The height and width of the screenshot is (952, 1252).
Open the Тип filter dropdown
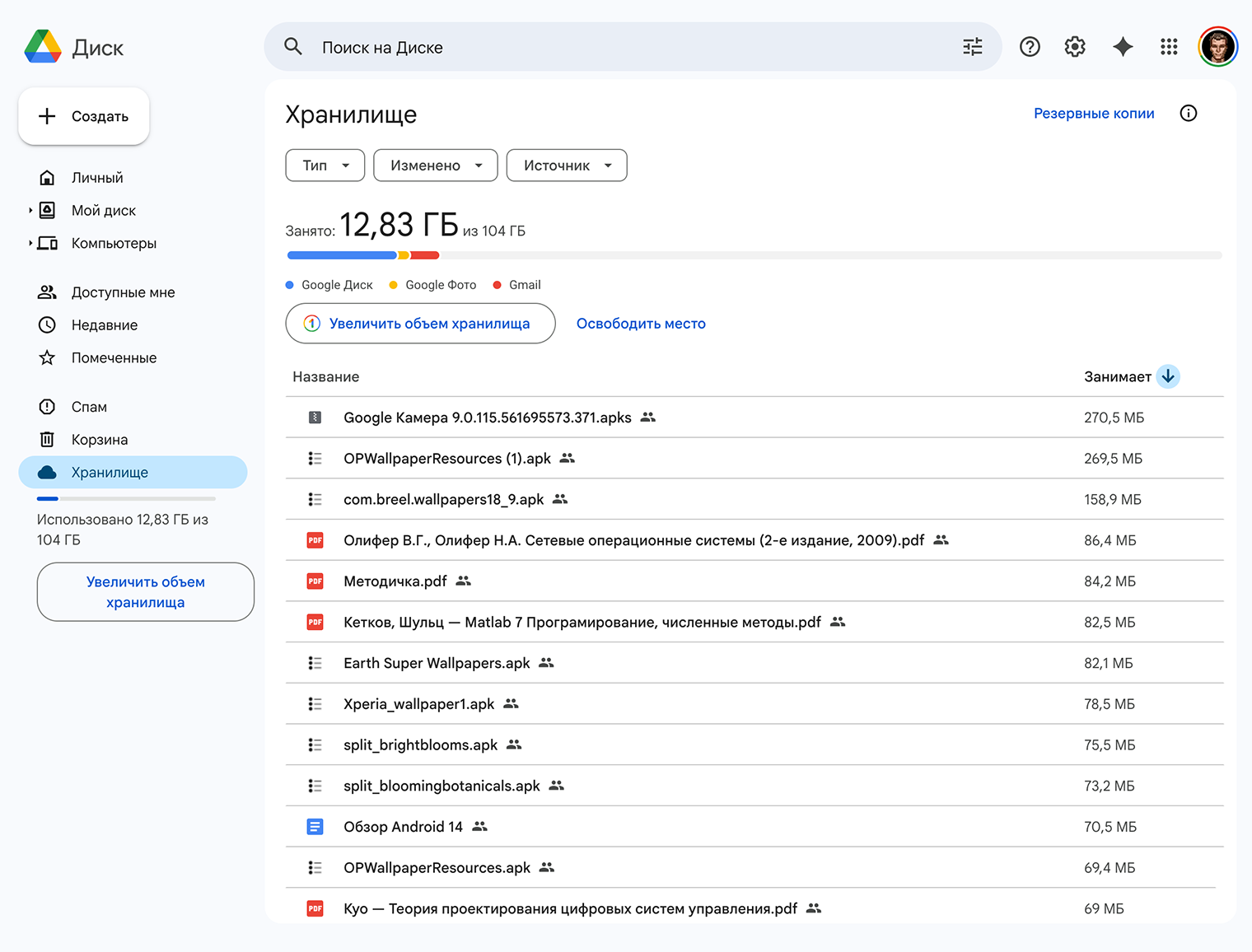point(325,166)
